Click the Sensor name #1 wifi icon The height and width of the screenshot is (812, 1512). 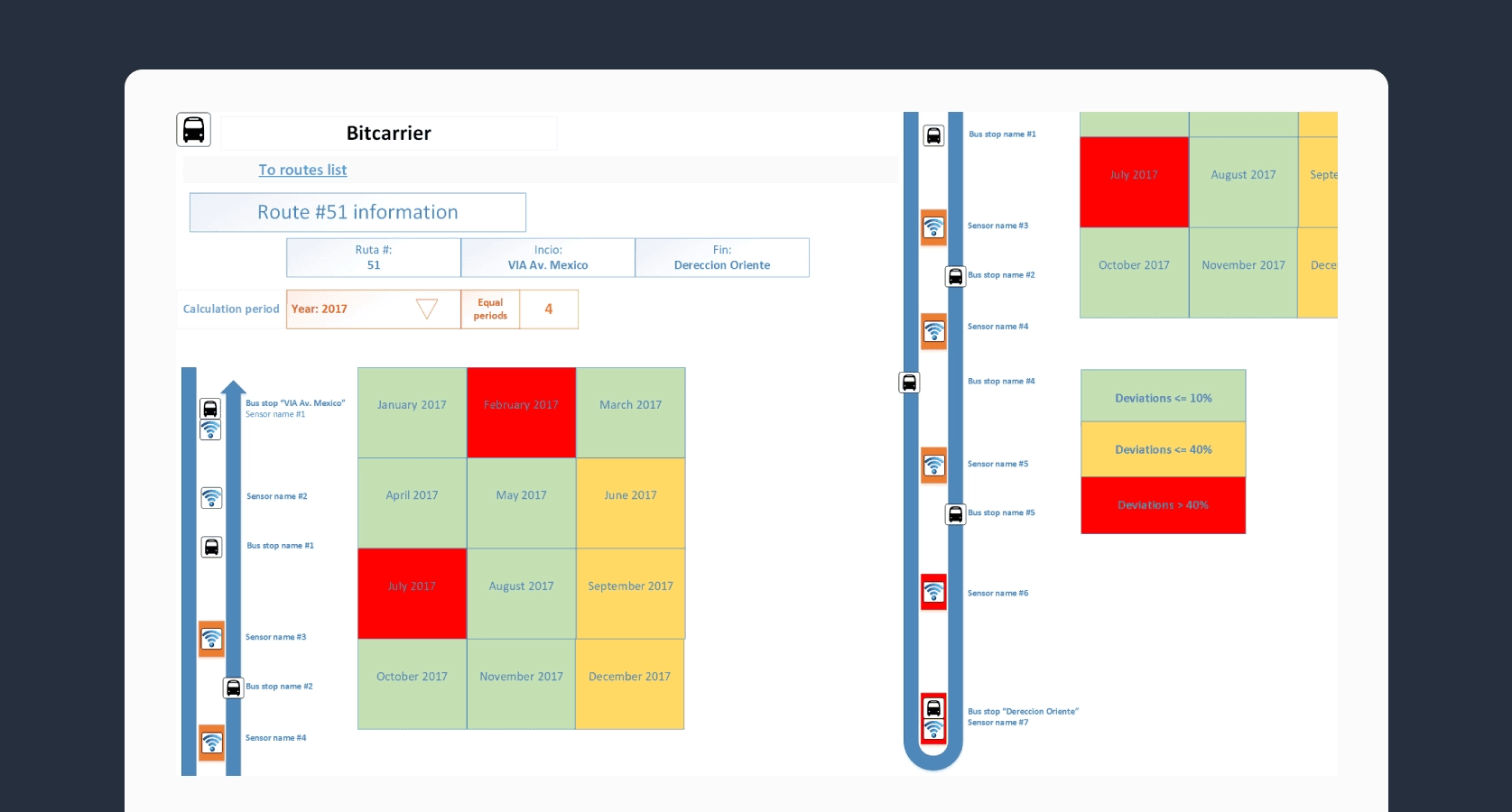210,429
